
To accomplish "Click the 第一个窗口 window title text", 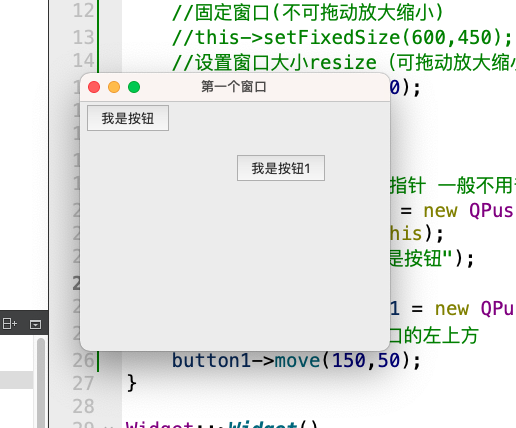I will point(234,87).
